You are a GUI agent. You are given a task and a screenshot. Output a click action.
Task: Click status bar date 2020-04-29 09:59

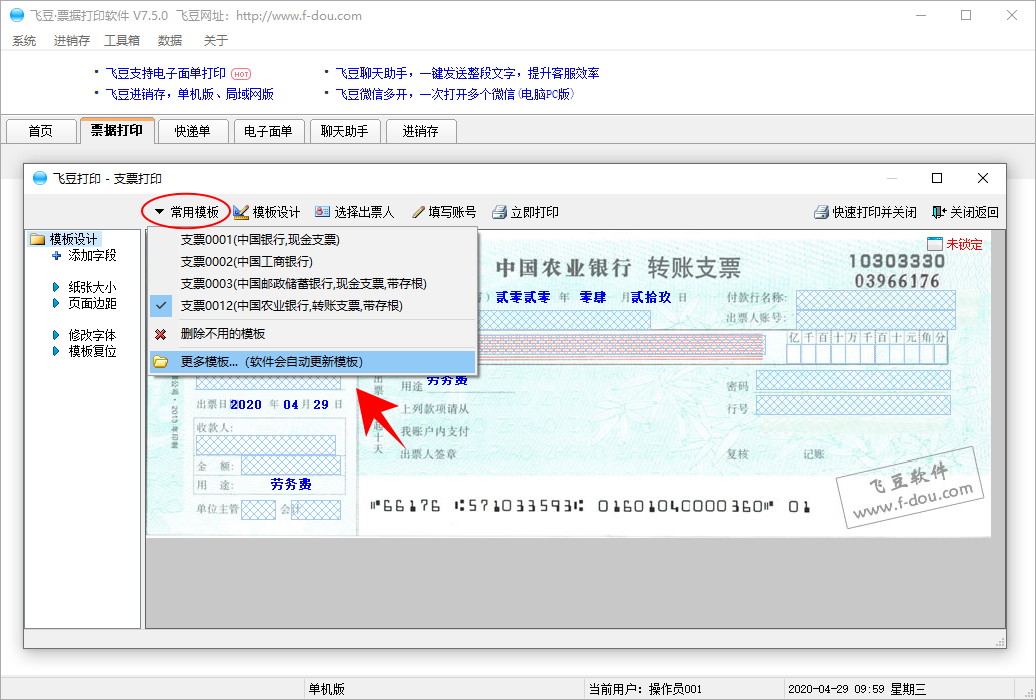[836, 689]
